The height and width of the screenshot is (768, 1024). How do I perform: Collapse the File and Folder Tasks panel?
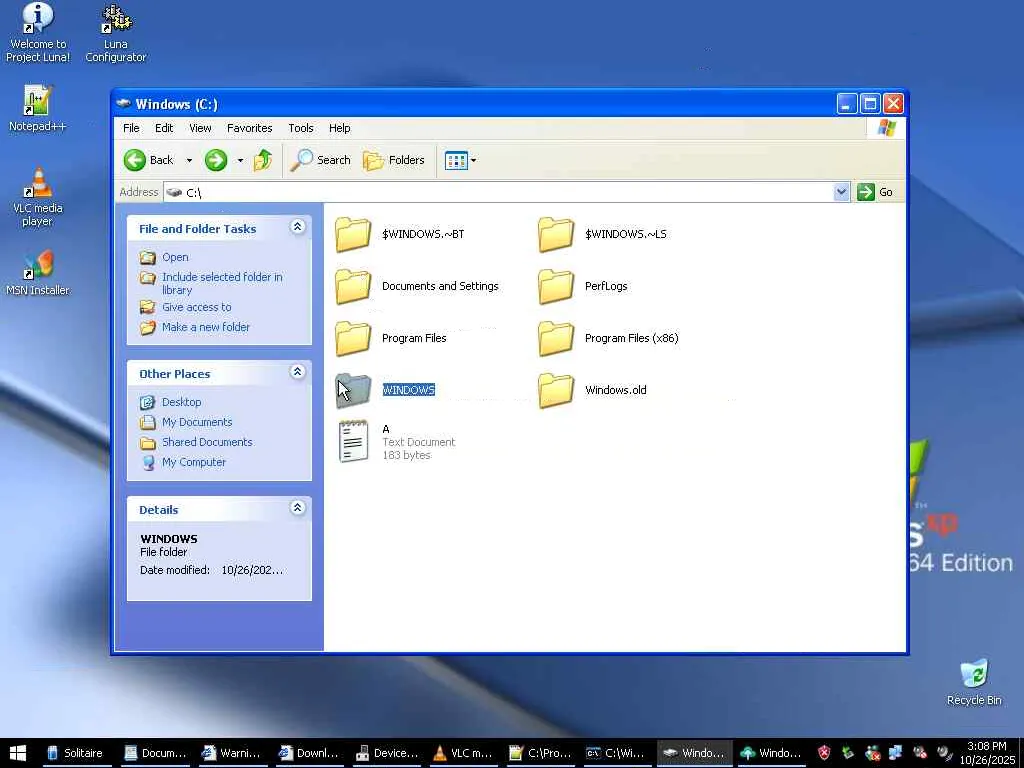(298, 227)
